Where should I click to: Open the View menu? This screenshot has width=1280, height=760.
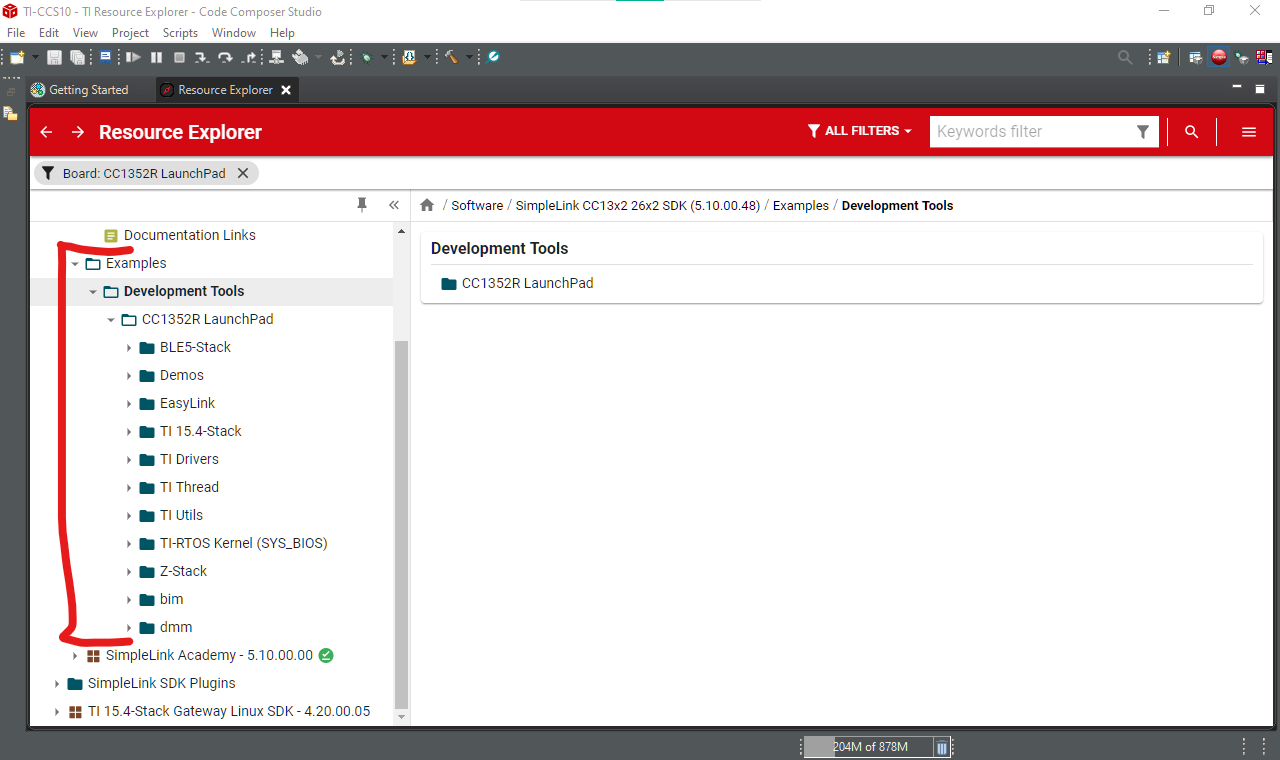coord(85,33)
